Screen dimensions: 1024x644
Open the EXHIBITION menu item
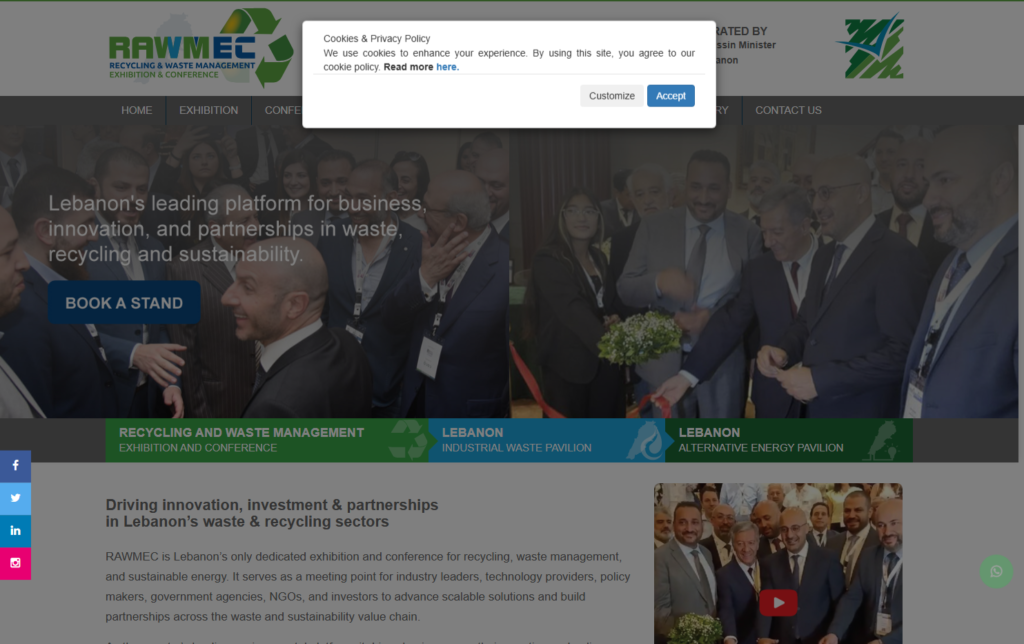click(208, 110)
